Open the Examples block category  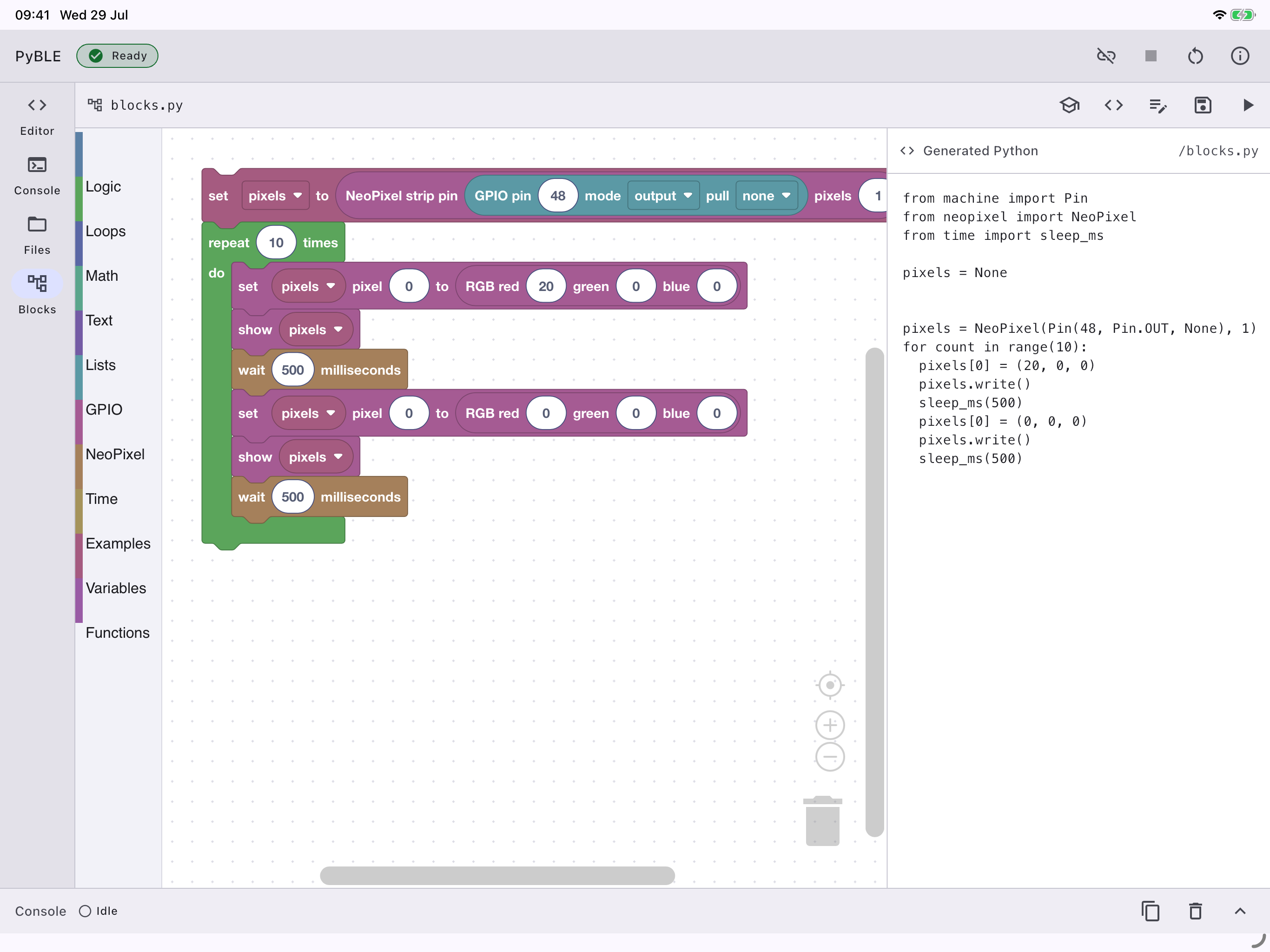(118, 543)
